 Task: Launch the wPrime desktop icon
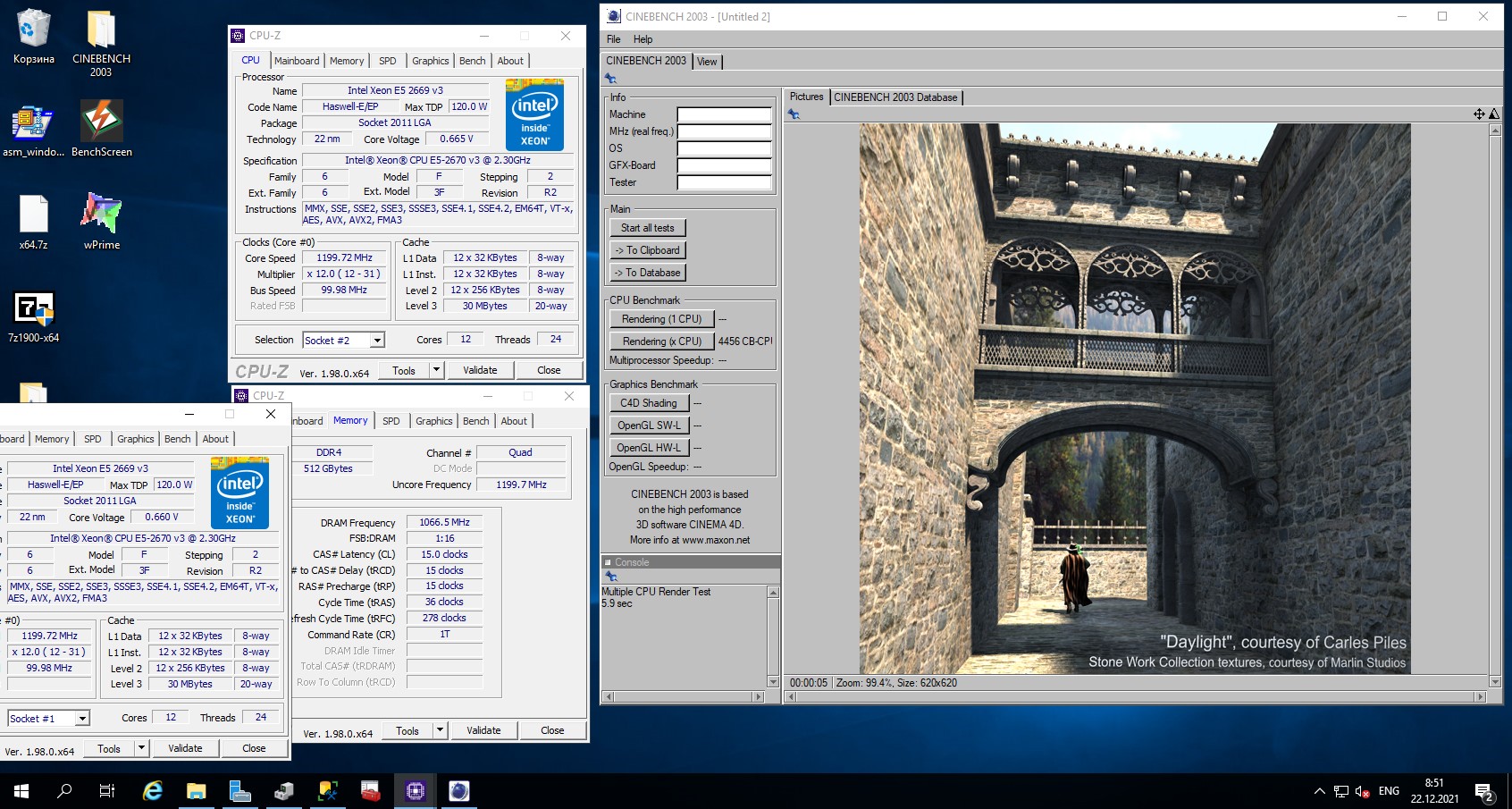coord(101,223)
